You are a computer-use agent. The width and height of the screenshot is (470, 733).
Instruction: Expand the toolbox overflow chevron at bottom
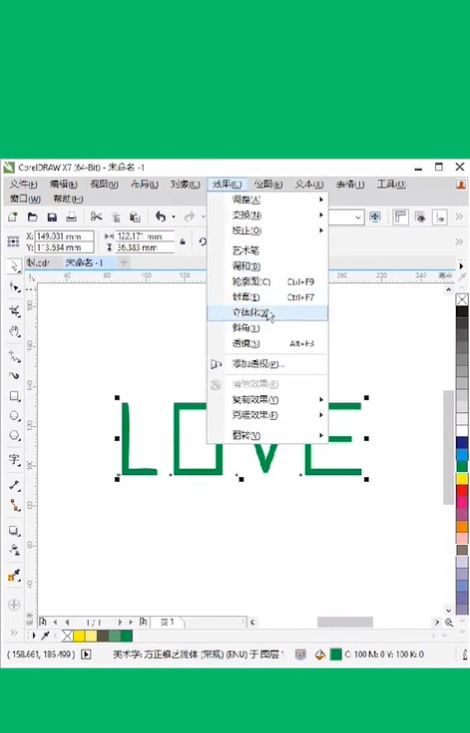click(x=14, y=632)
